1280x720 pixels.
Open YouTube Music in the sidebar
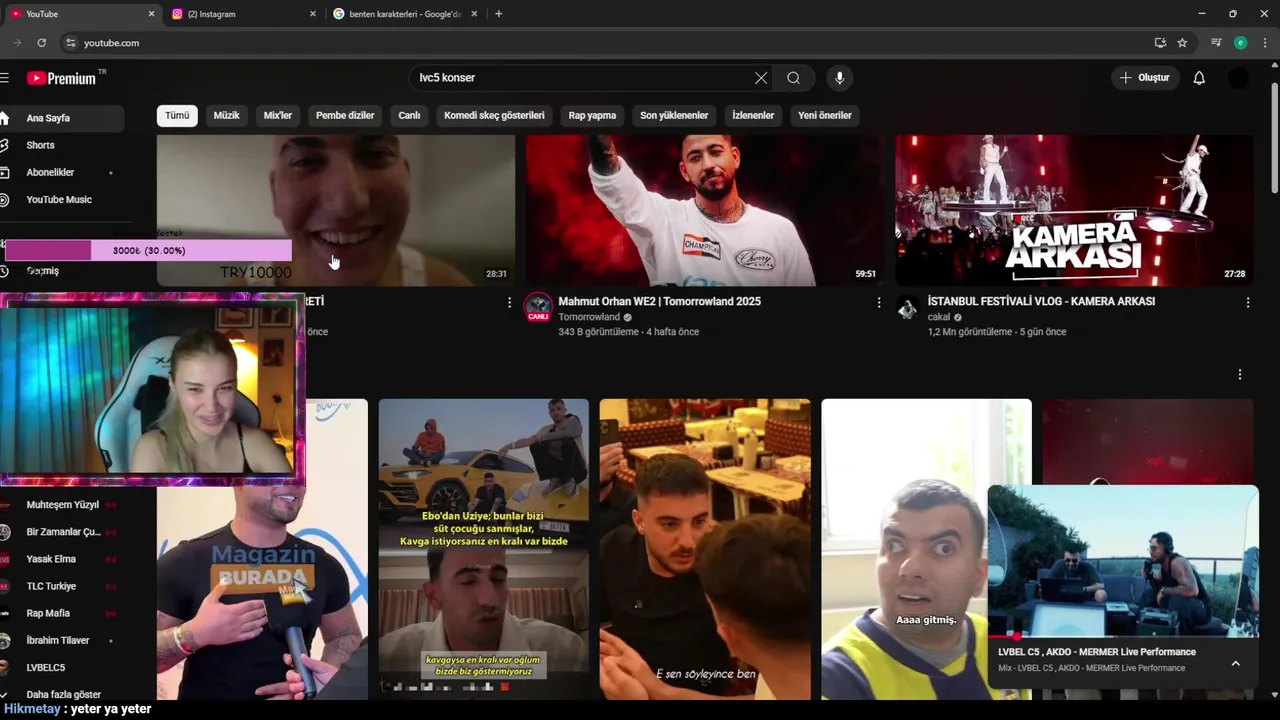62,199
